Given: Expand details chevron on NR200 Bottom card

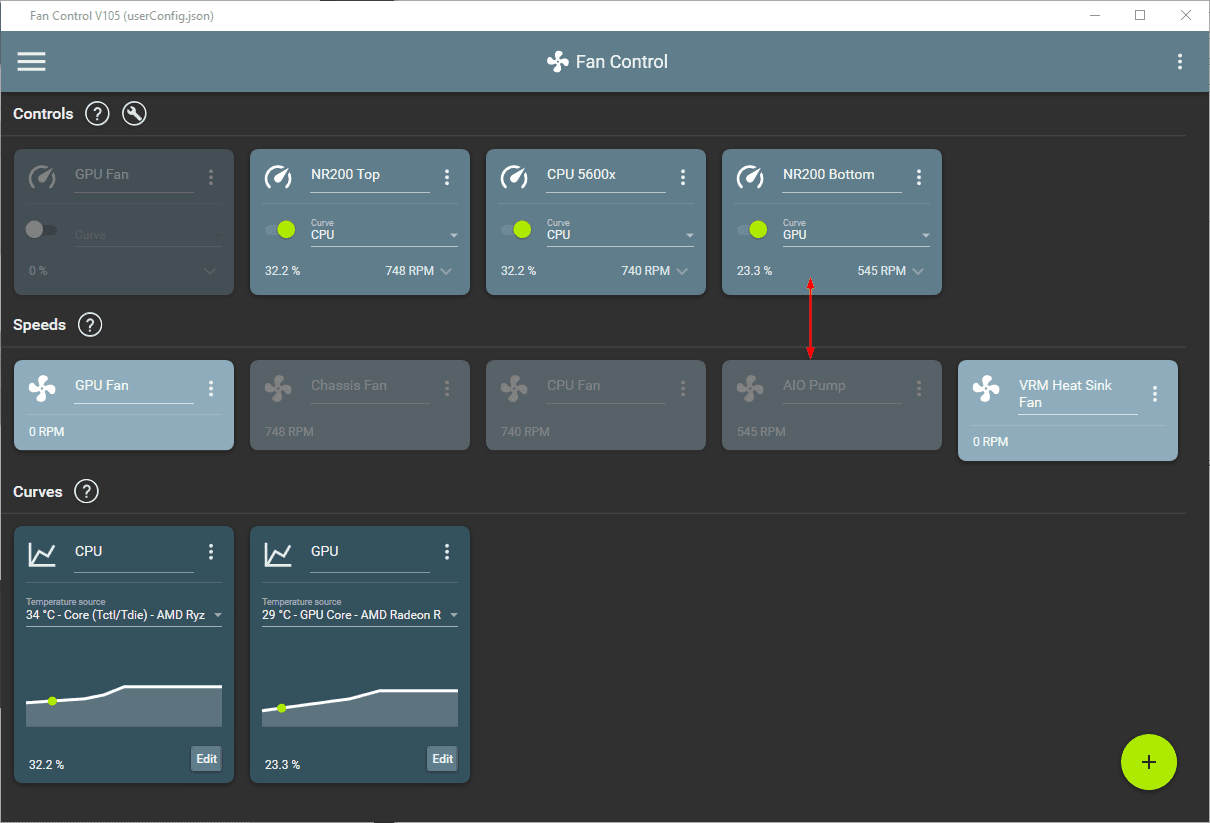Looking at the screenshot, I should [x=918, y=271].
